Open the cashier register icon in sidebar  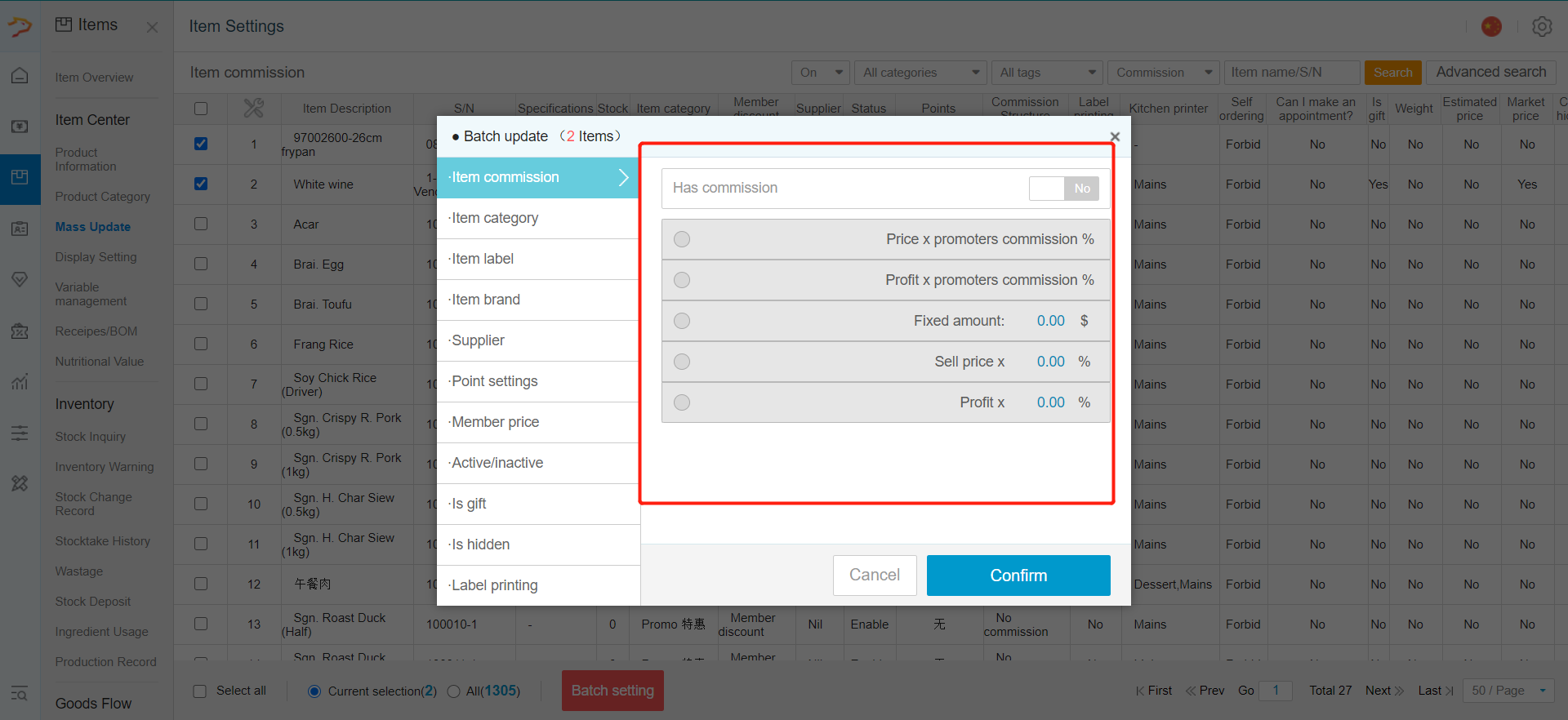point(20,127)
